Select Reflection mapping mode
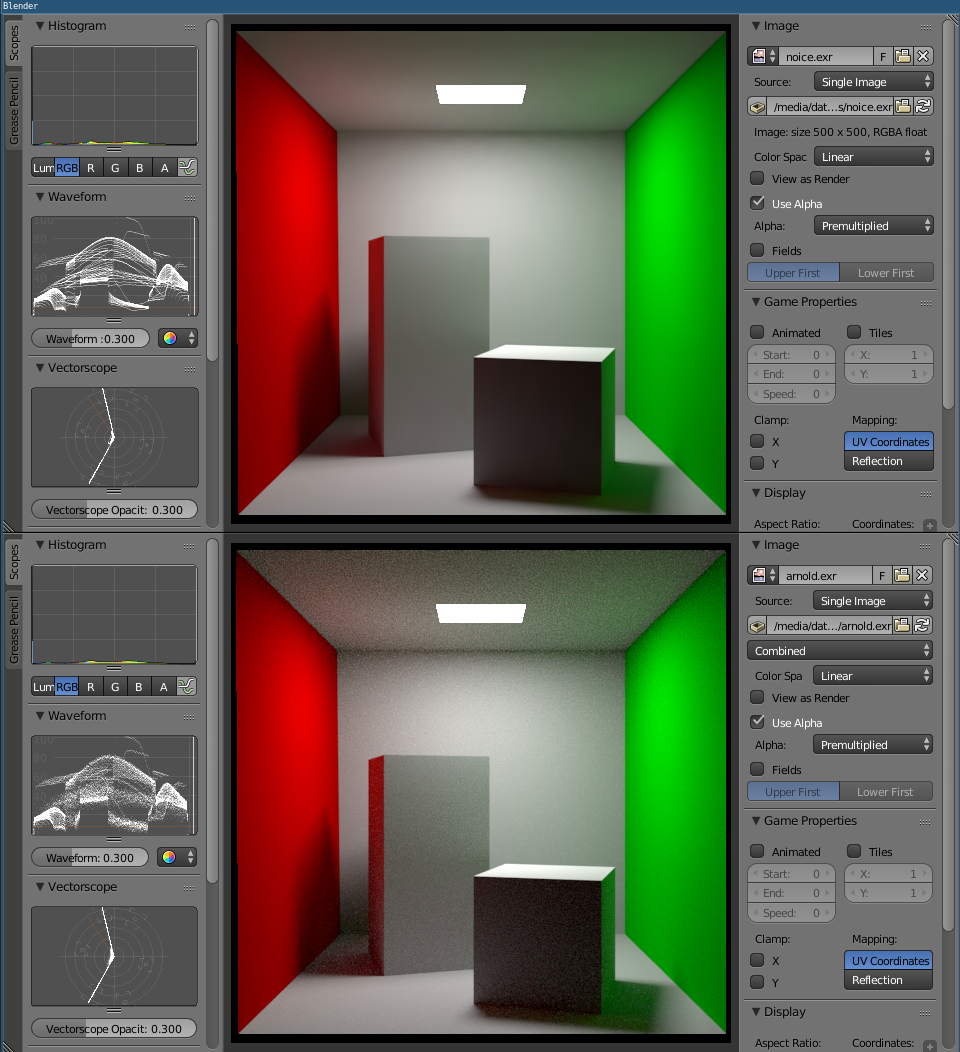Image resolution: width=960 pixels, height=1052 pixels. point(888,461)
